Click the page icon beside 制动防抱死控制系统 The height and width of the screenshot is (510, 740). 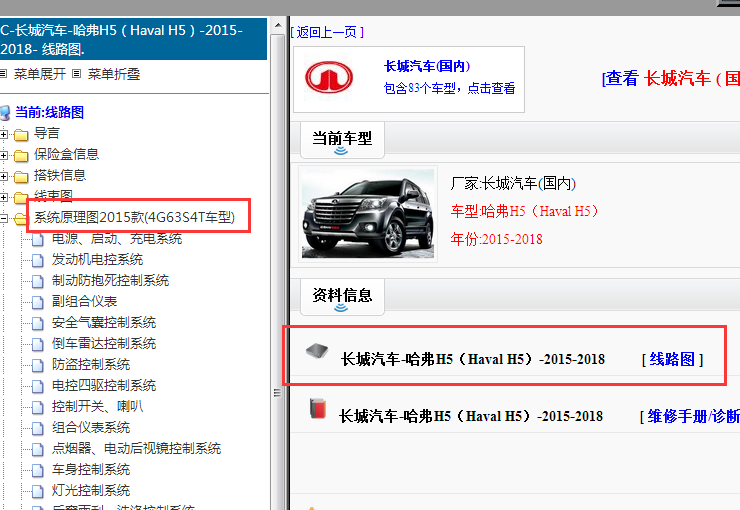(38, 282)
